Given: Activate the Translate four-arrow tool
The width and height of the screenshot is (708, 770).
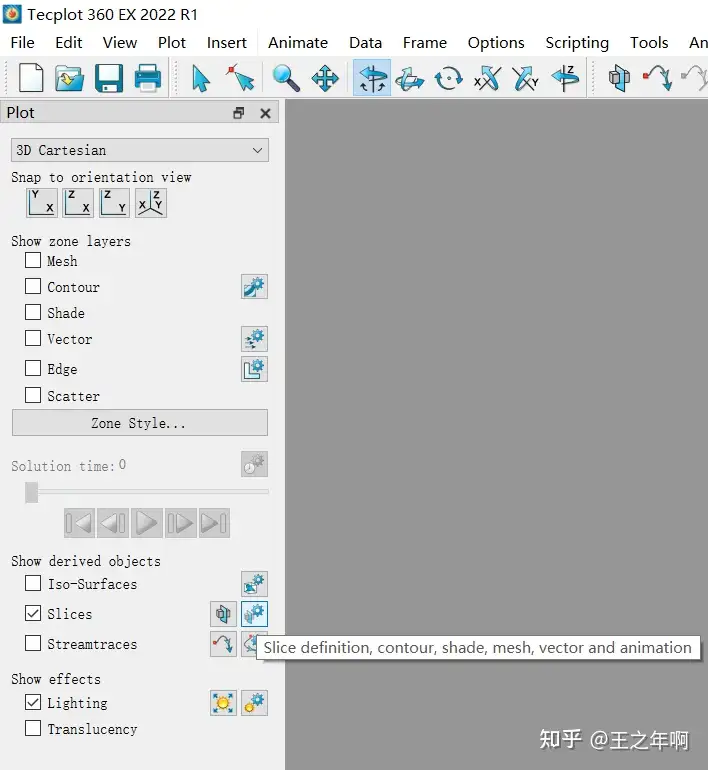Looking at the screenshot, I should [325, 78].
